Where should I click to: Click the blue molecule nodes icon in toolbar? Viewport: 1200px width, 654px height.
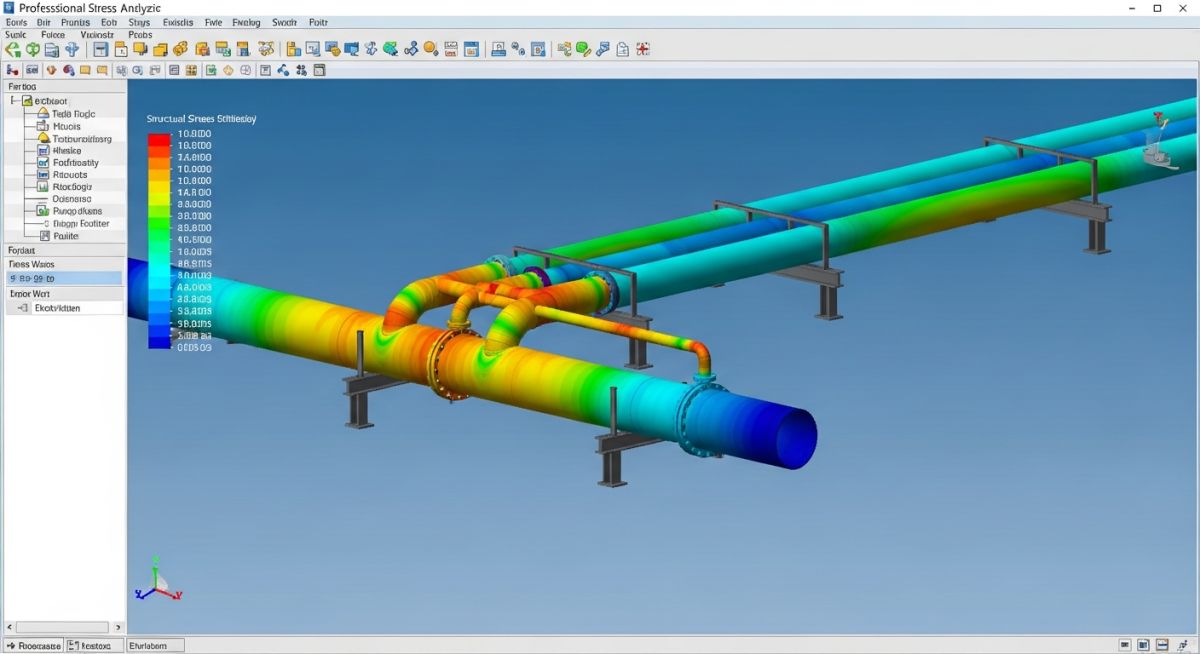click(x=411, y=49)
